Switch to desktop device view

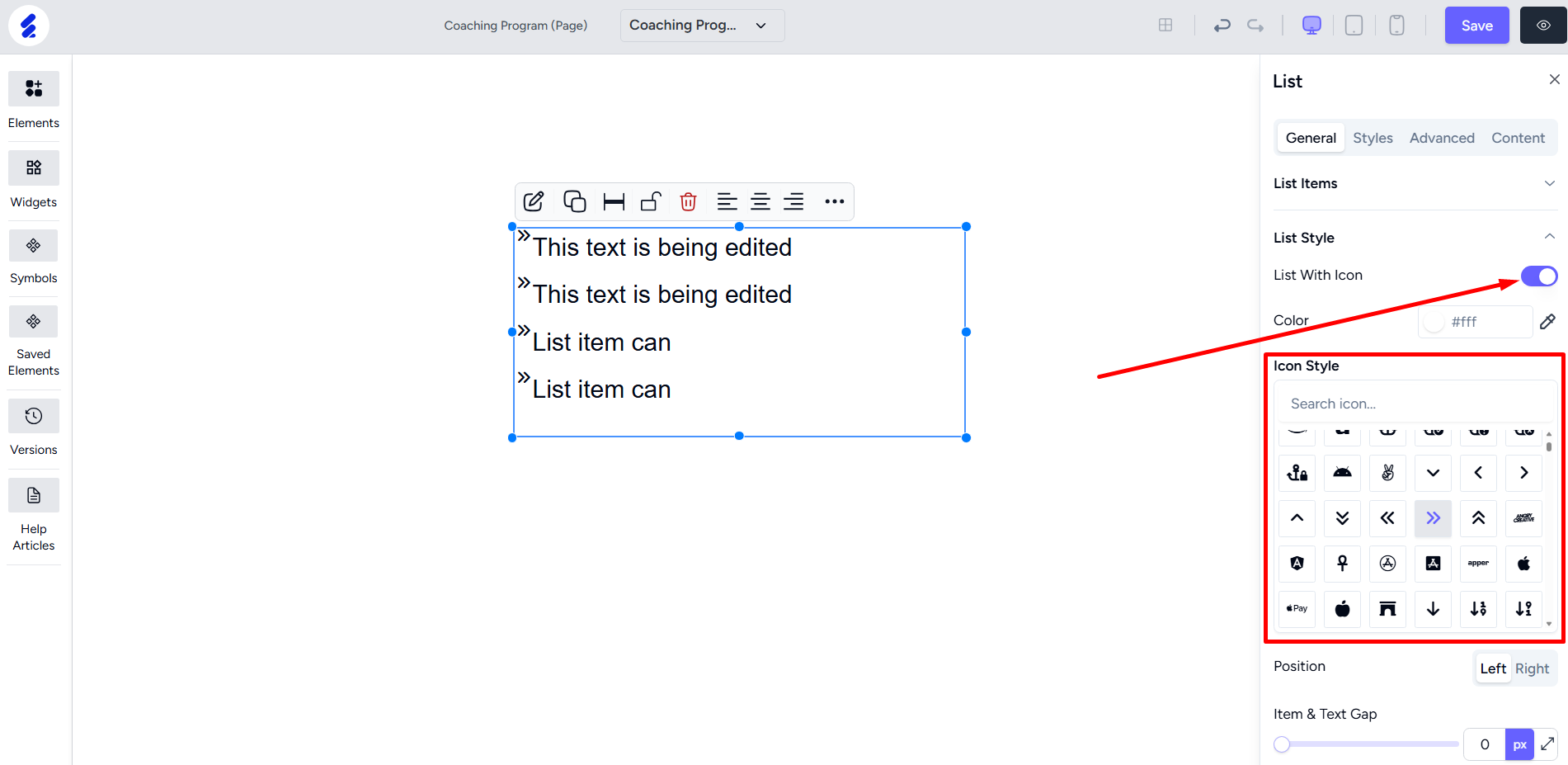pyautogui.click(x=1311, y=26)
